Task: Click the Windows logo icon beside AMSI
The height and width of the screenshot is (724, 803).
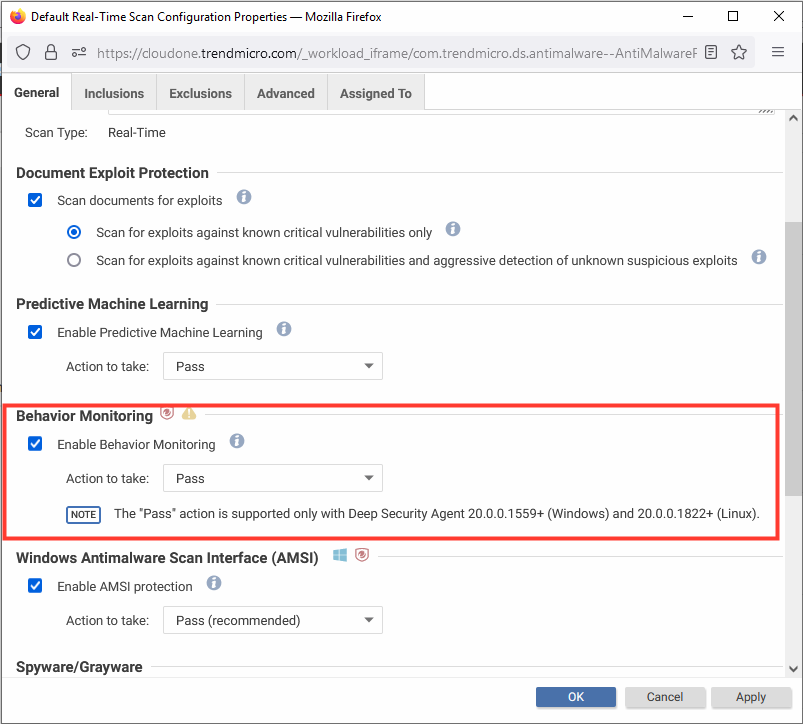Action: click(x=340, y=555)
